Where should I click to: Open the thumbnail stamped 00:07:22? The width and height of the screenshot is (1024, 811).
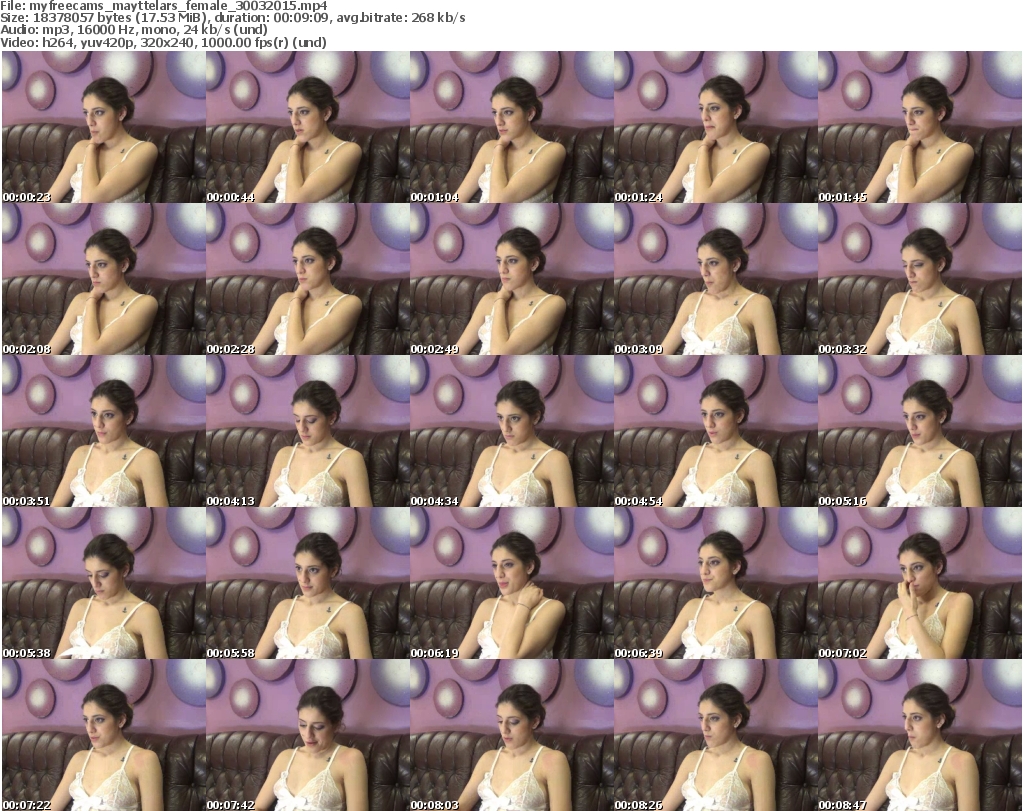click(104, 735)
